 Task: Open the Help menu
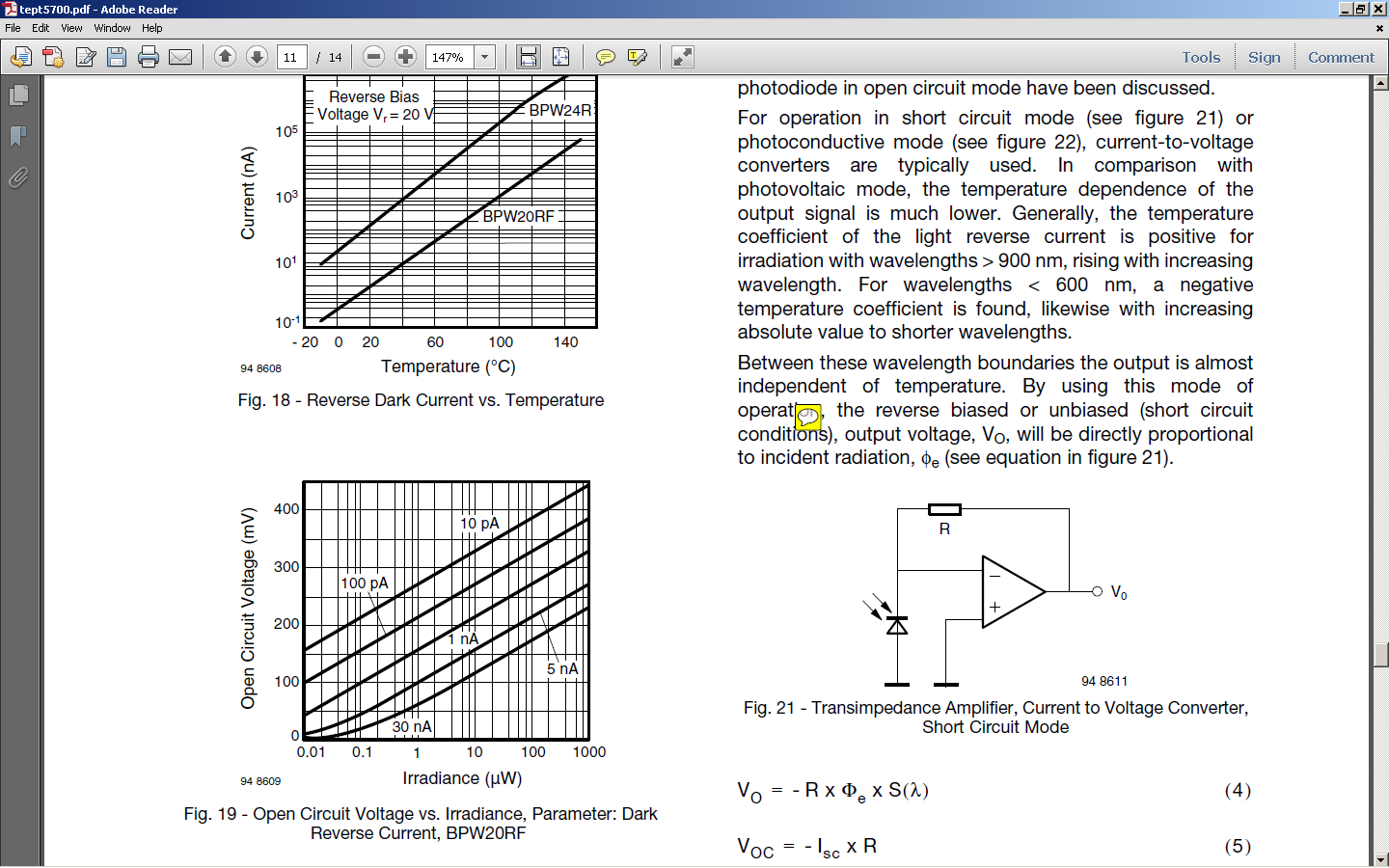click(152, 28)
